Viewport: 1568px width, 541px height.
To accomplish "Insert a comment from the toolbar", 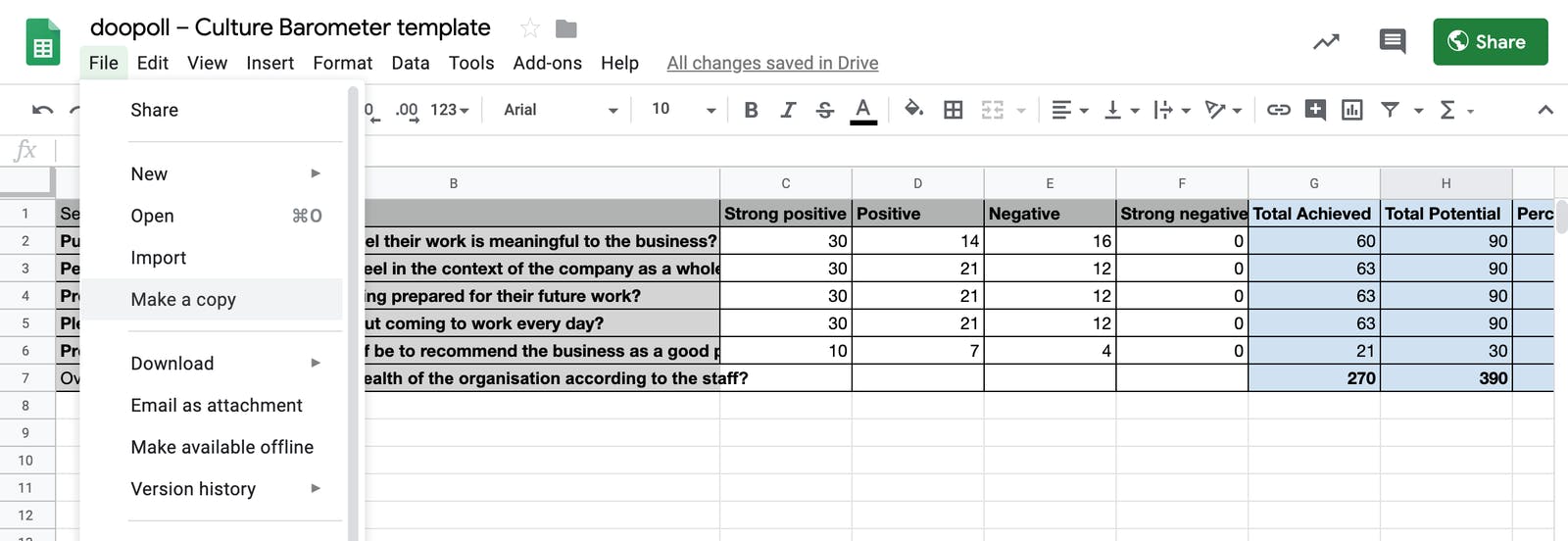I will (x=1315, y=110).
